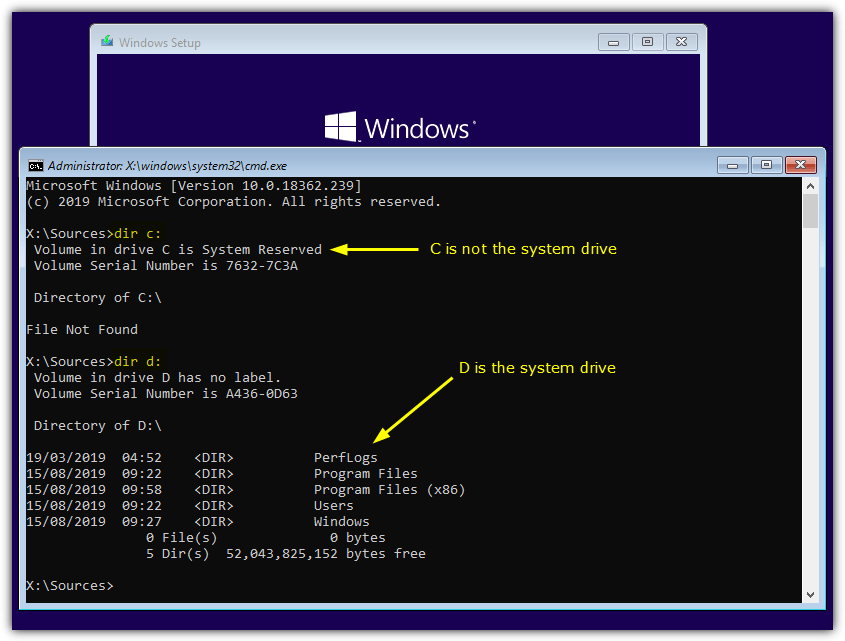The height and width of the screenshot is (641, 845).
Task: Click the 'dir d:' command text
Action: click(137, 361)
